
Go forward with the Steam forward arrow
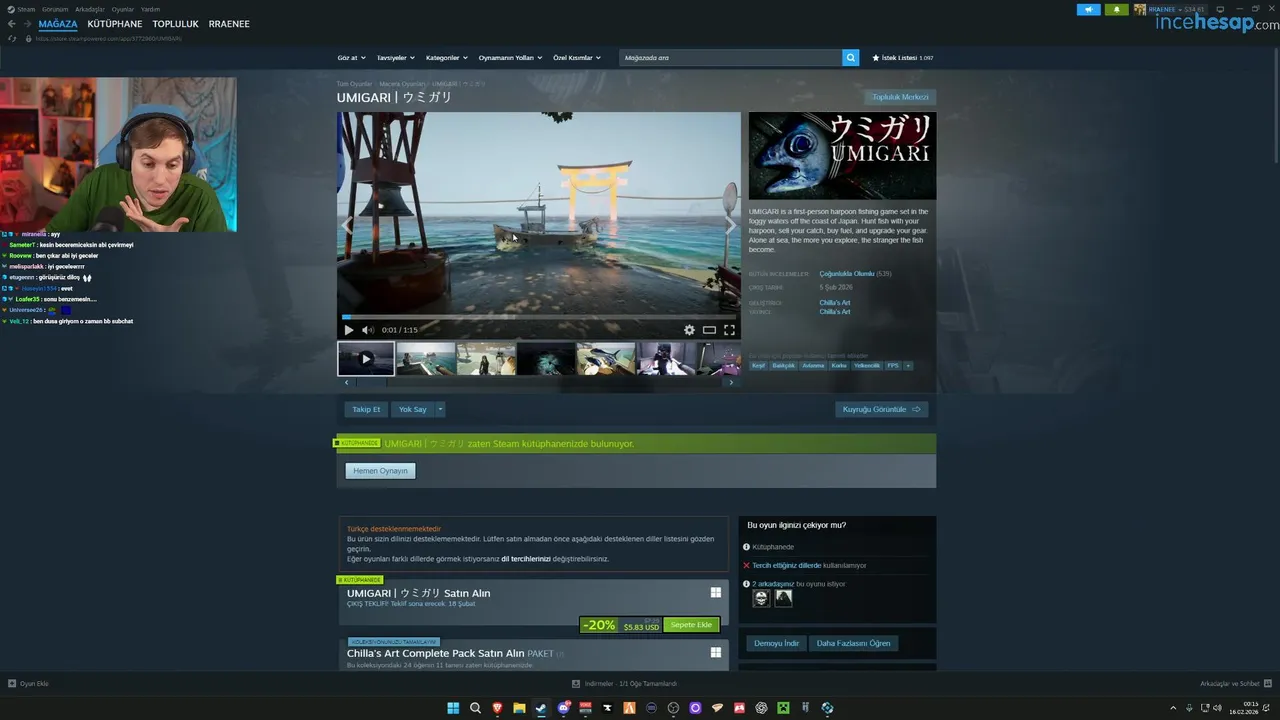click(26, 24)
